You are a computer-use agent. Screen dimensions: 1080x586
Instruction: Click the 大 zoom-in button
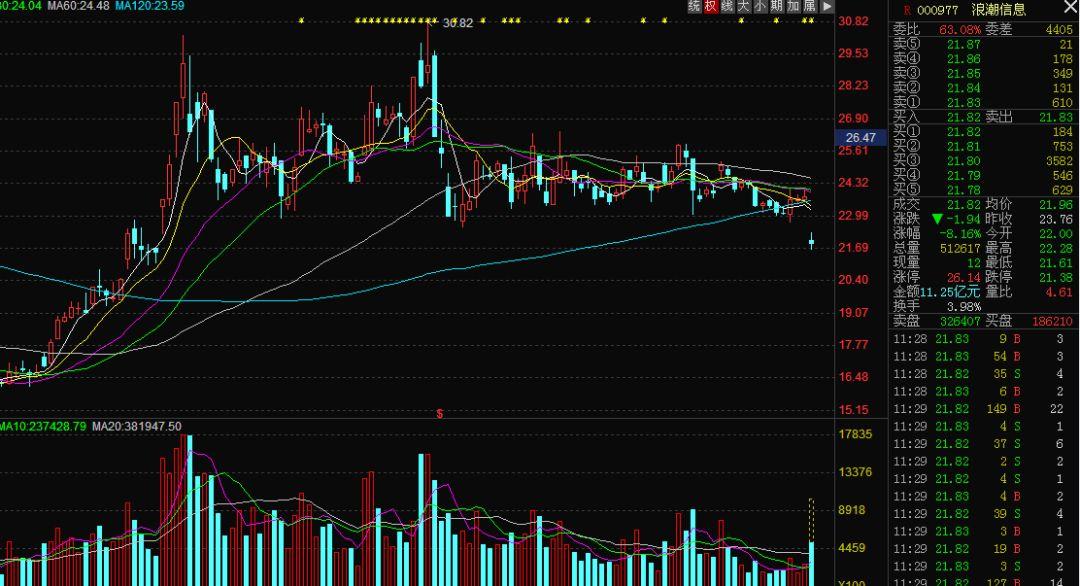[x=744, y=6]
